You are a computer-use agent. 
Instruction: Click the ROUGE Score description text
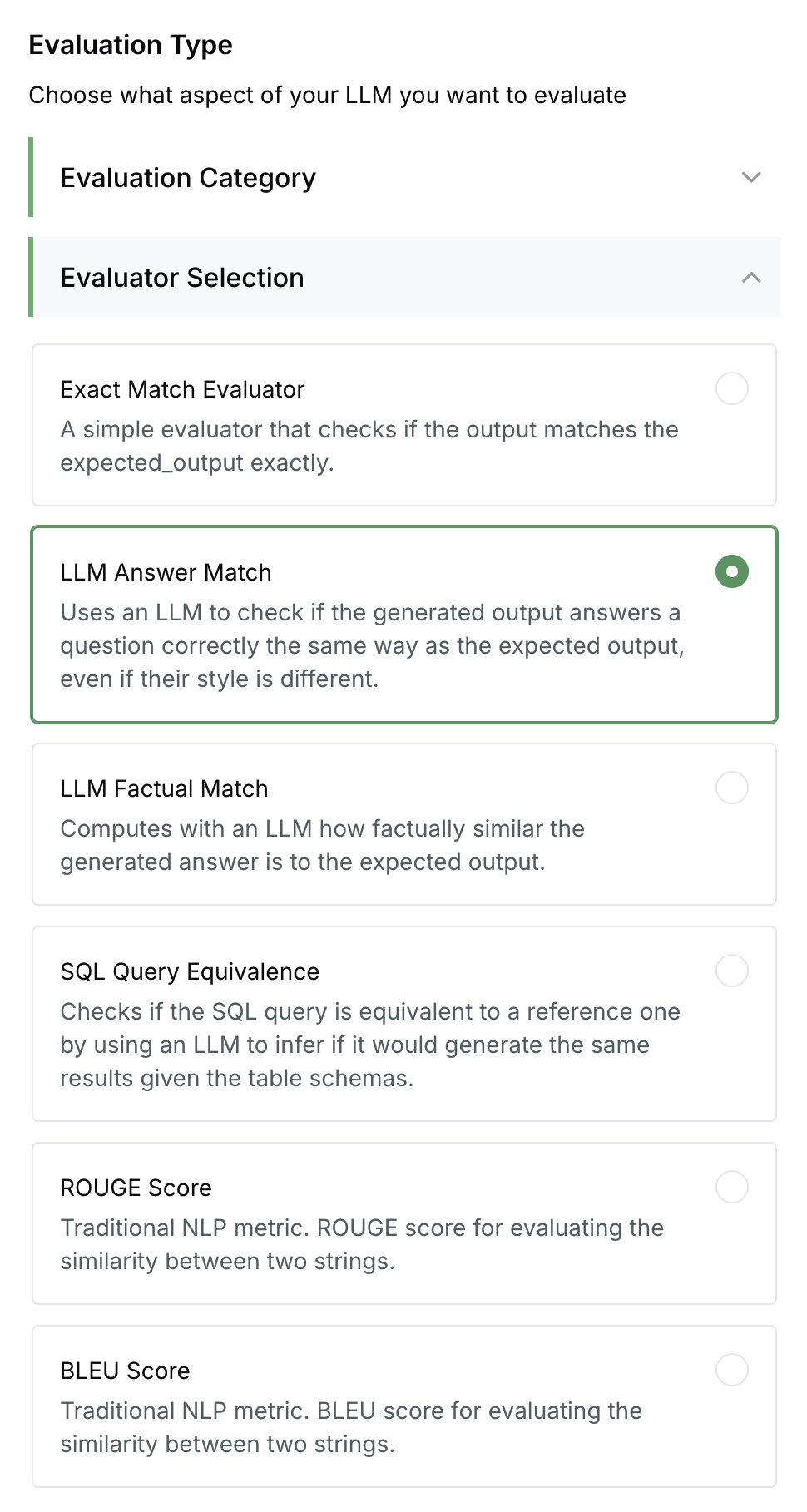click(x=361, y=1244)
